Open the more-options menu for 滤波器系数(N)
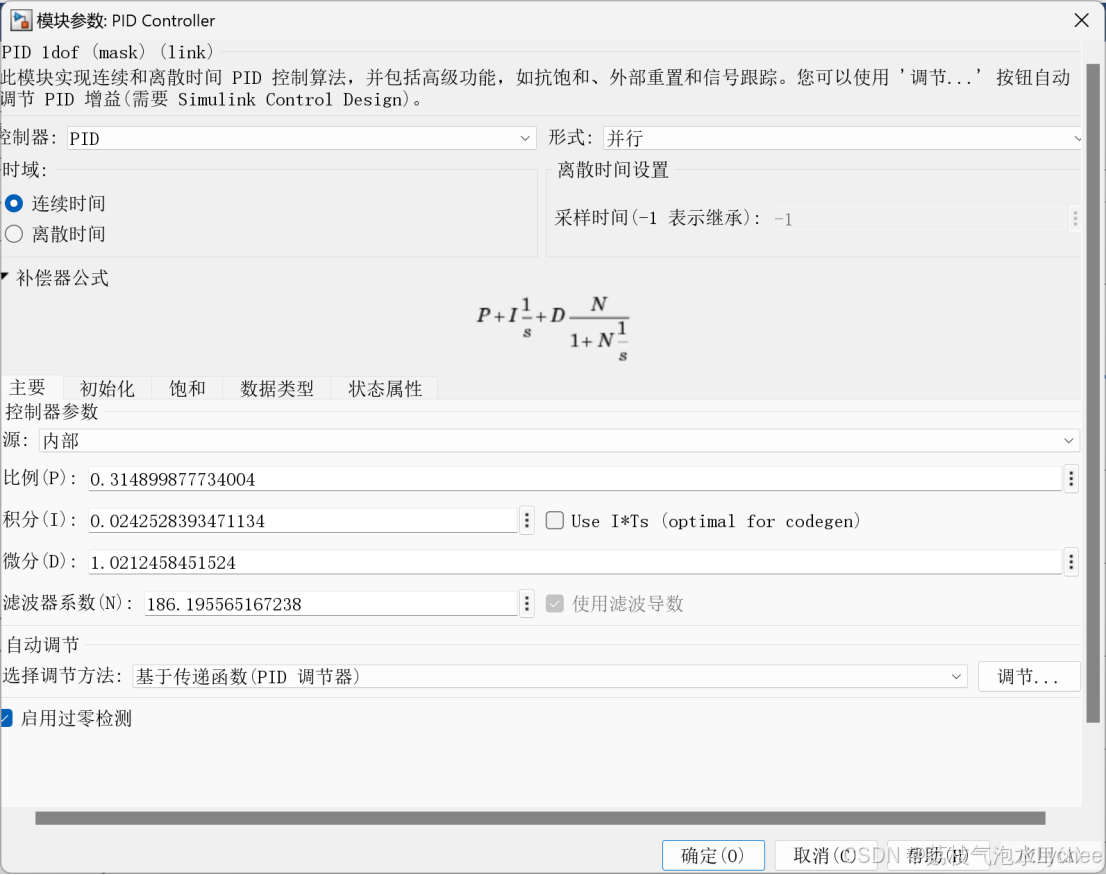Image resolution: width=1106 pixels, height=875 pixels. tap(527, 604)
